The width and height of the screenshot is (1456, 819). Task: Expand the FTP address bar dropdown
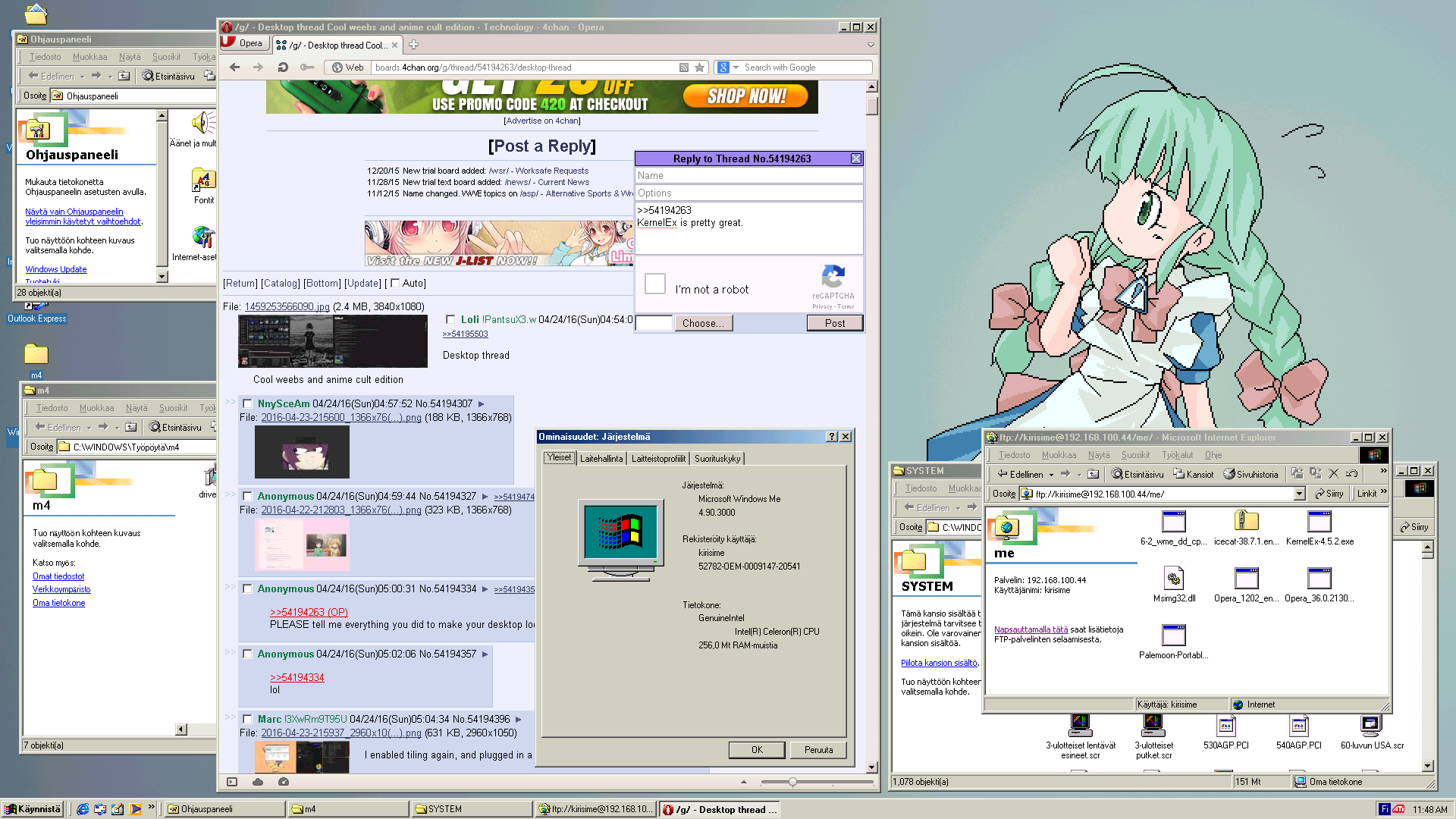[1299, 494]
